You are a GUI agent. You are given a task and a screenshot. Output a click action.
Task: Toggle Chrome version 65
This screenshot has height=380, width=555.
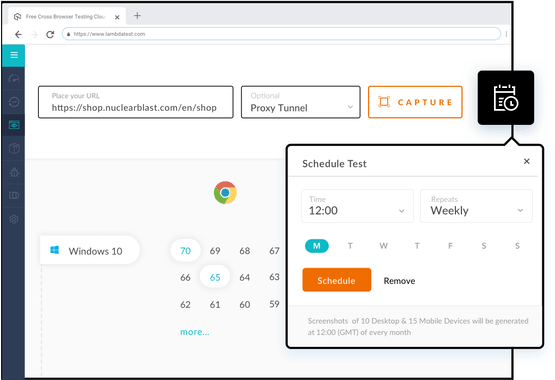click(x=215, y=277)
